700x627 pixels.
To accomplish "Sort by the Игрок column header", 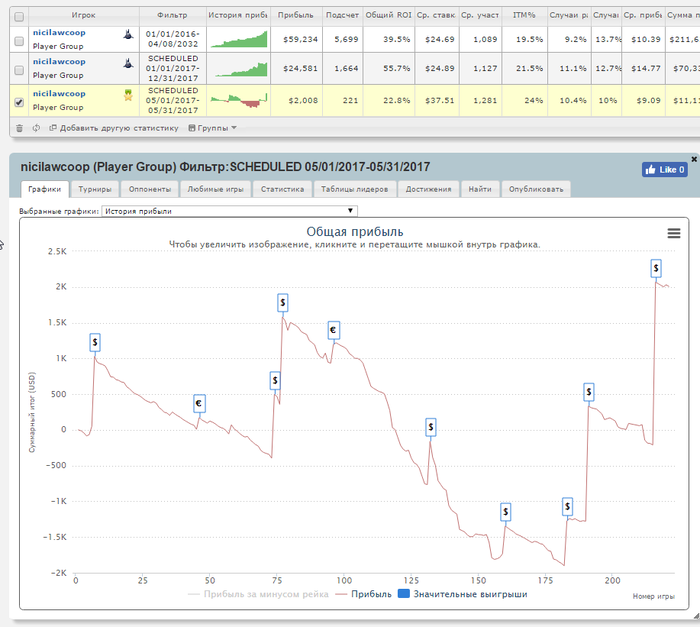I will [x=83, y=15].
